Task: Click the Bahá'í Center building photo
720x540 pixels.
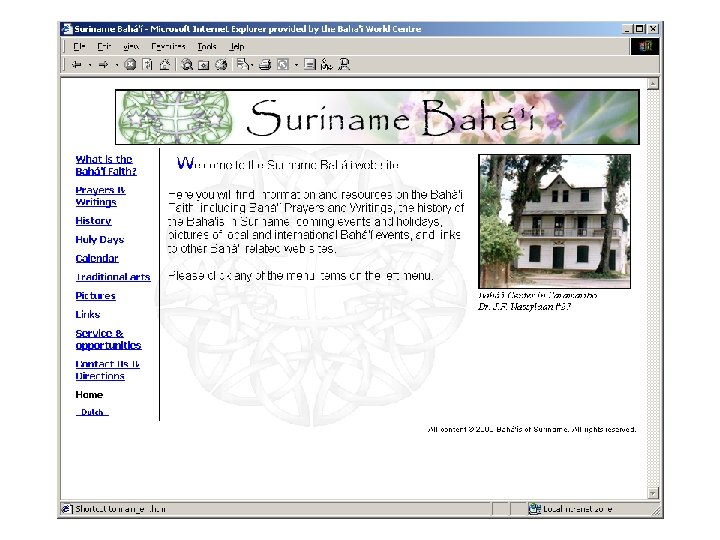Action: pos(554,221)
